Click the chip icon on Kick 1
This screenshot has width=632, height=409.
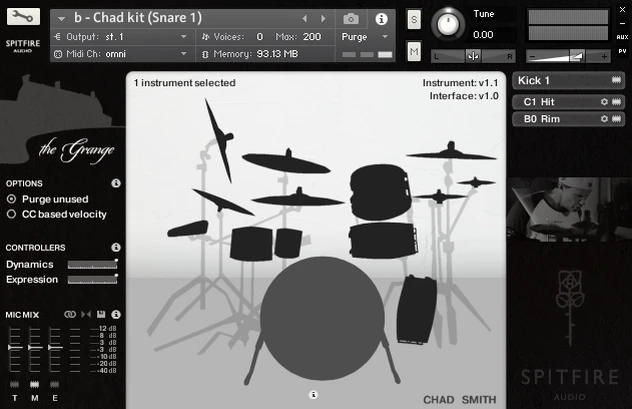[617, 80]
